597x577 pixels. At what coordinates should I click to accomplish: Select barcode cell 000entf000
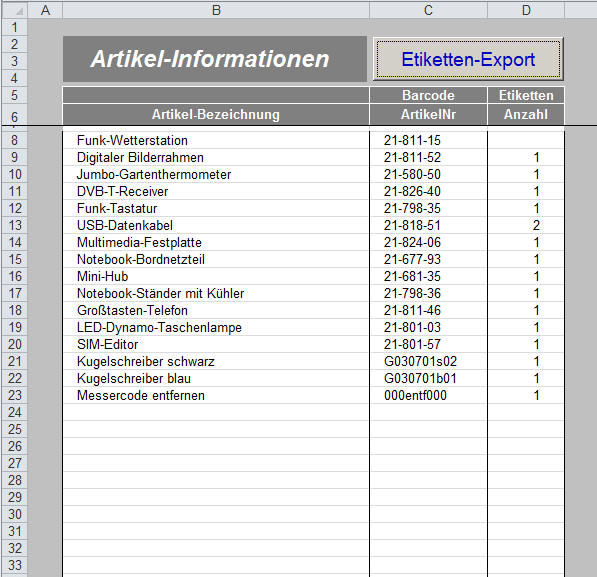click(428, 395)
